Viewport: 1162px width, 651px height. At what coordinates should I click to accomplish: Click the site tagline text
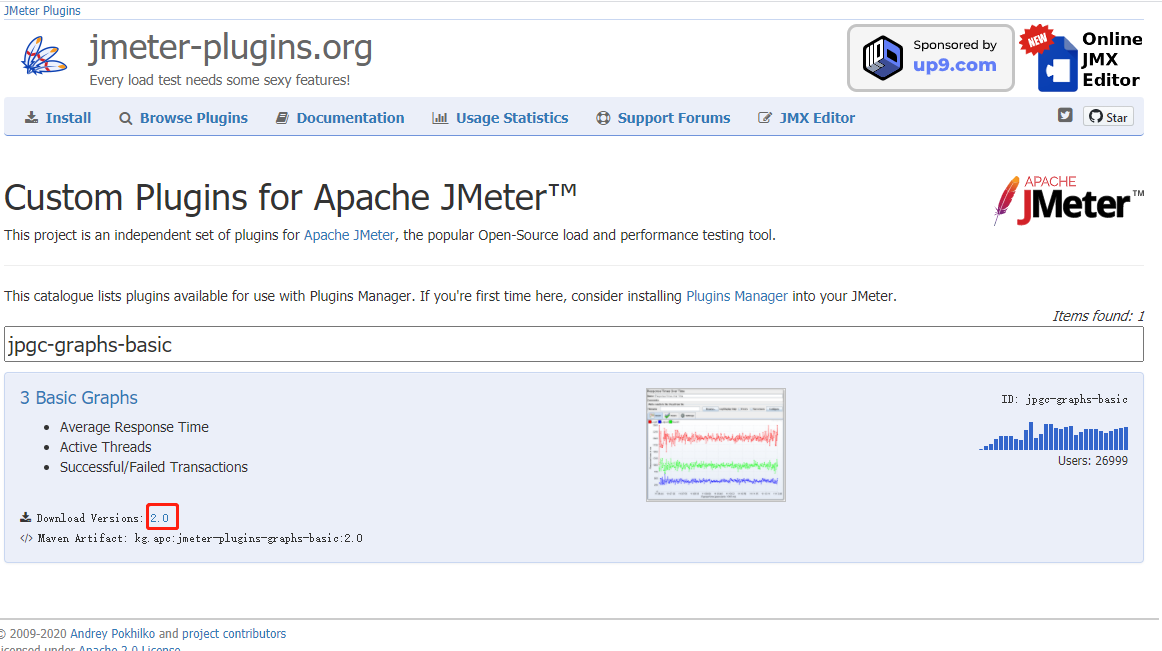pyautogui.click(x=219, y=80)
